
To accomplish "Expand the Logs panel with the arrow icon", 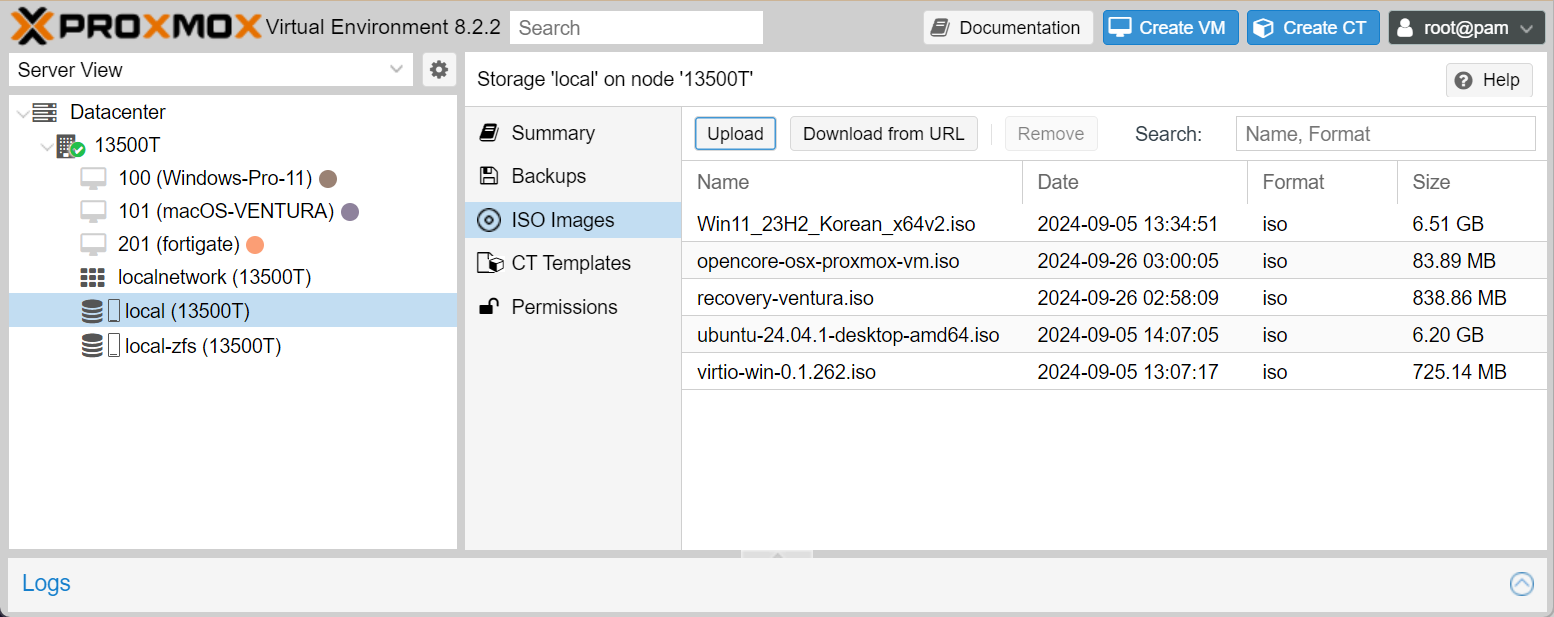I will pos(1521,584).
